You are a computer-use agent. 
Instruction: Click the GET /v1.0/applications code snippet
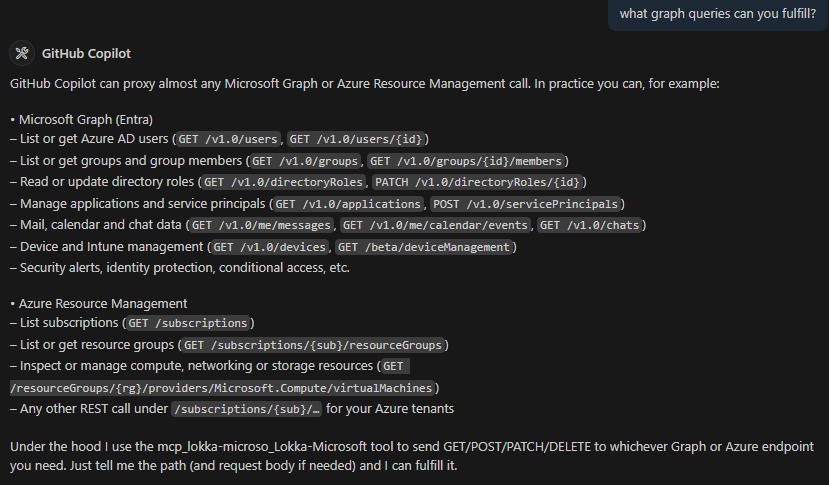pyautogui.click(x=347, y=204)
